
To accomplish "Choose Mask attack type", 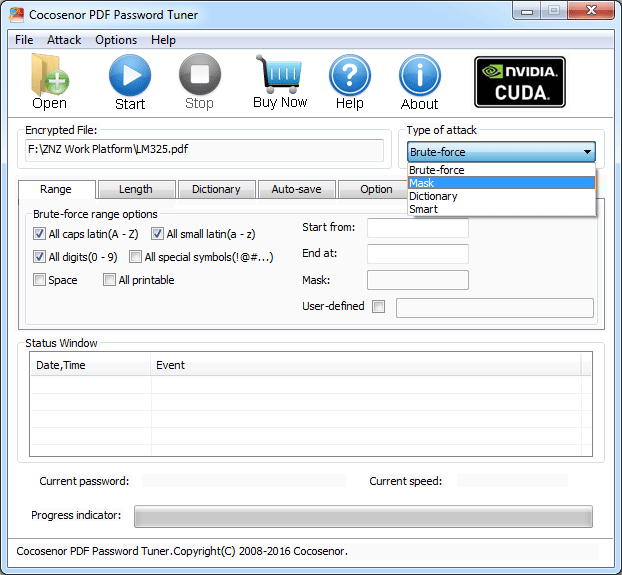I will point(501,183).
